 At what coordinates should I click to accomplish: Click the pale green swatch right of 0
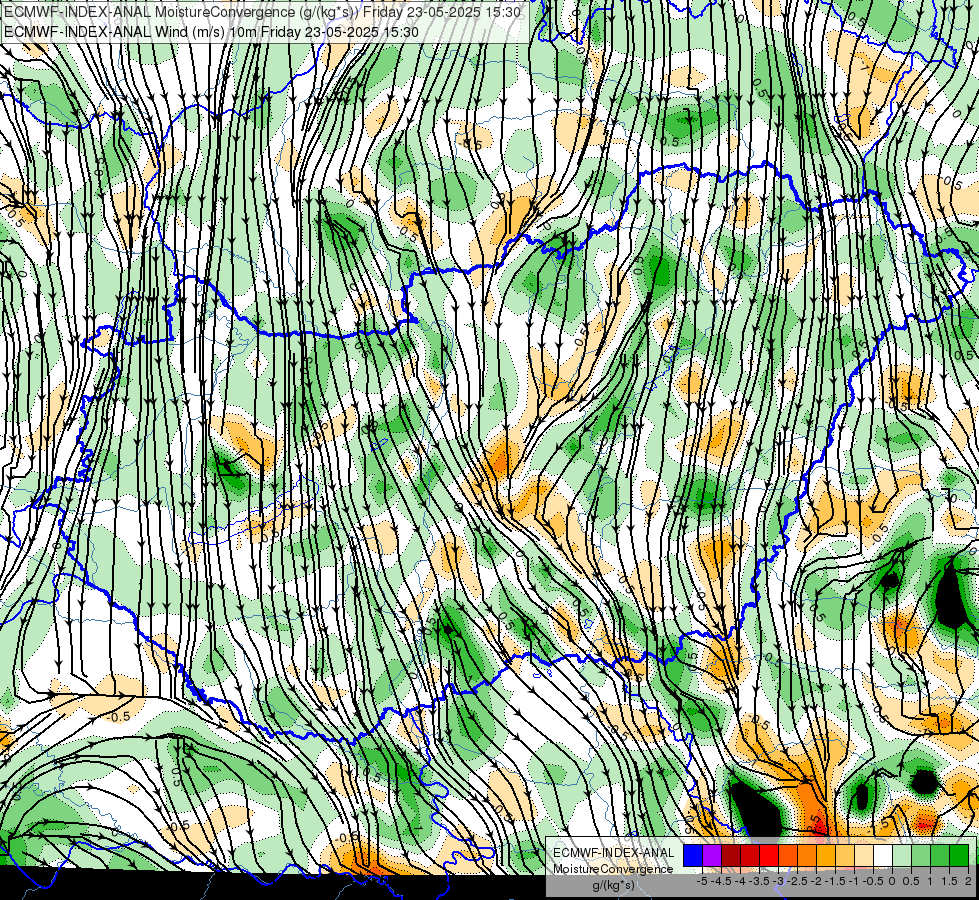click(x=902, y=856)
